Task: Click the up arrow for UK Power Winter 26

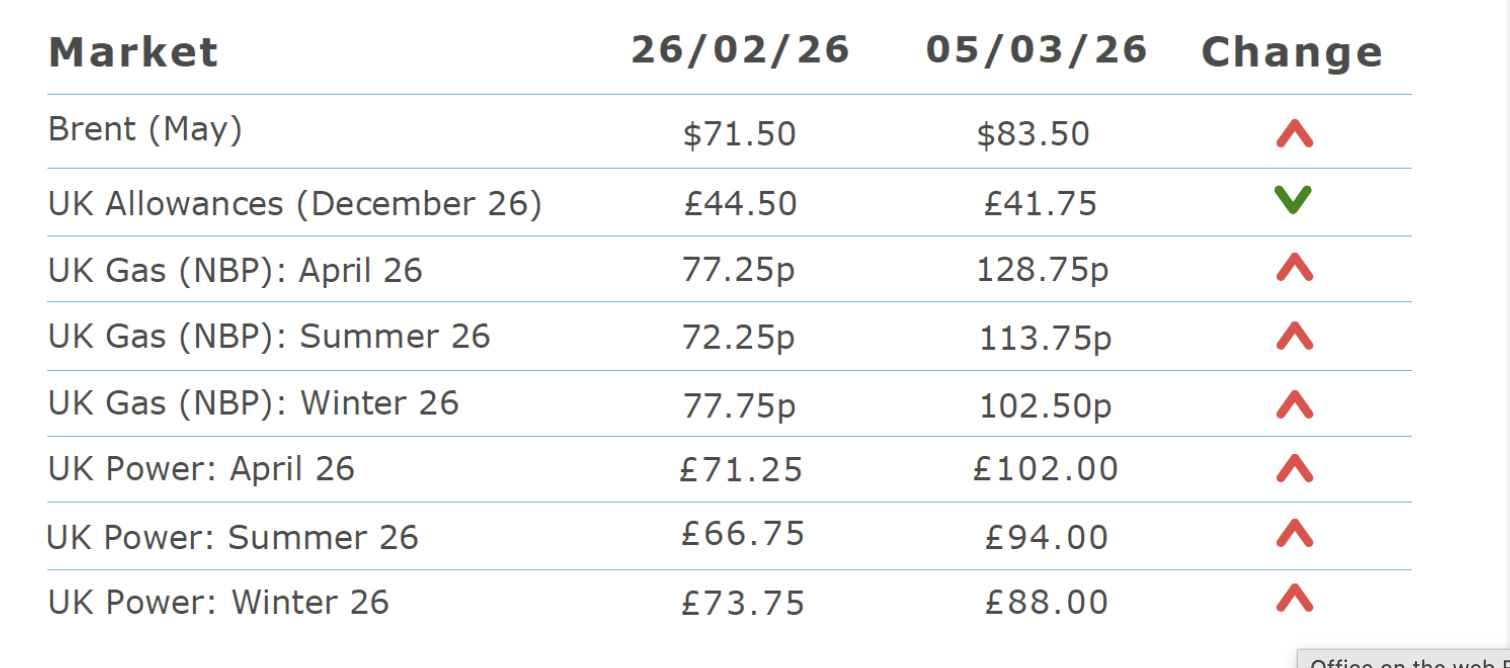Action: point(1294,598)
